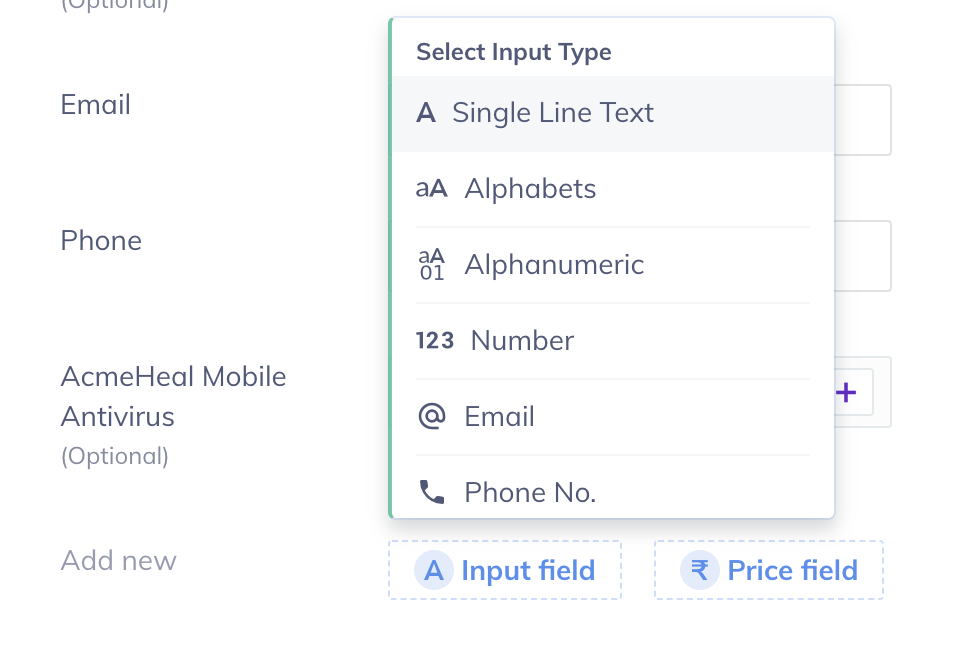
Task: Select the 'Phone No.' option label
Action: click(x=530, y=492)
